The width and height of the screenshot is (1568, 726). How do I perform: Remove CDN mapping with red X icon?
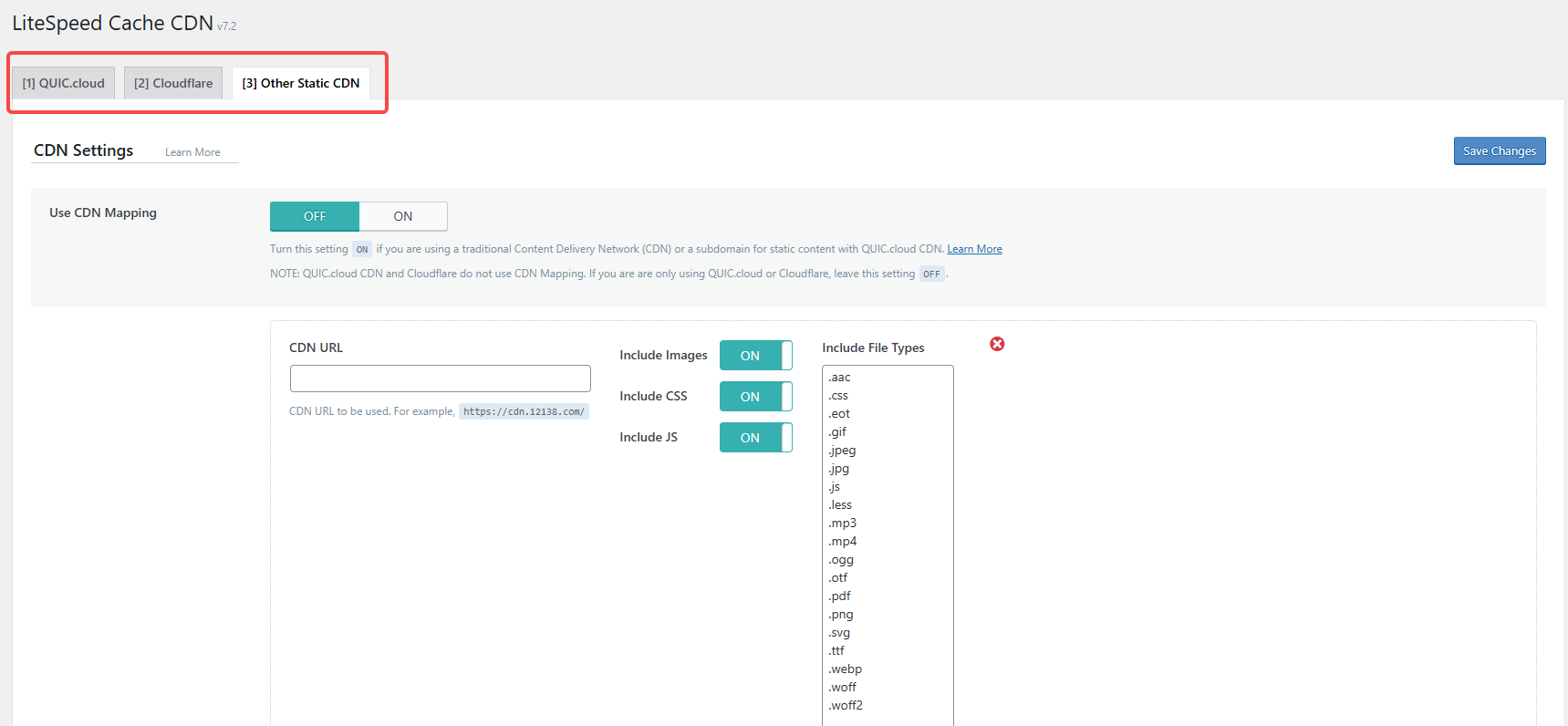(x=997, y=344)
